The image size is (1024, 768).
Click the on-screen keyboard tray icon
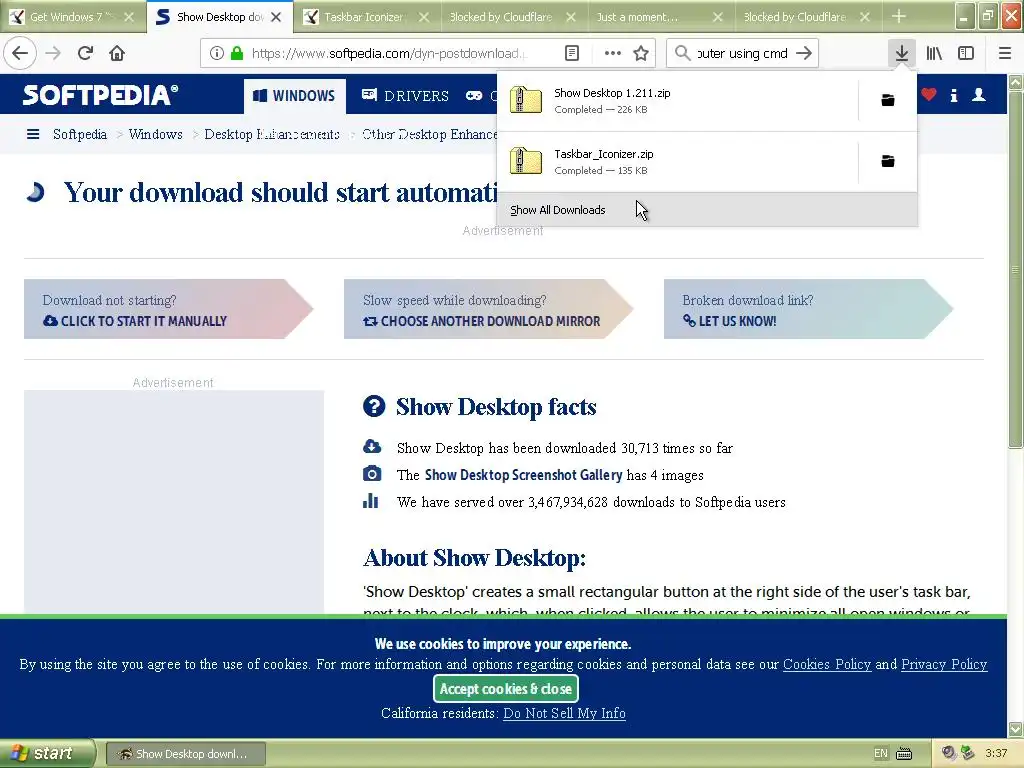(x=904, y=754)
